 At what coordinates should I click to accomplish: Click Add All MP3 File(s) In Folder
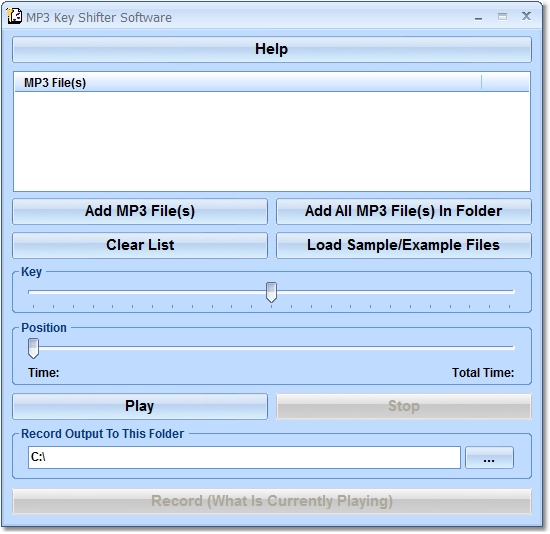(404, 211)
